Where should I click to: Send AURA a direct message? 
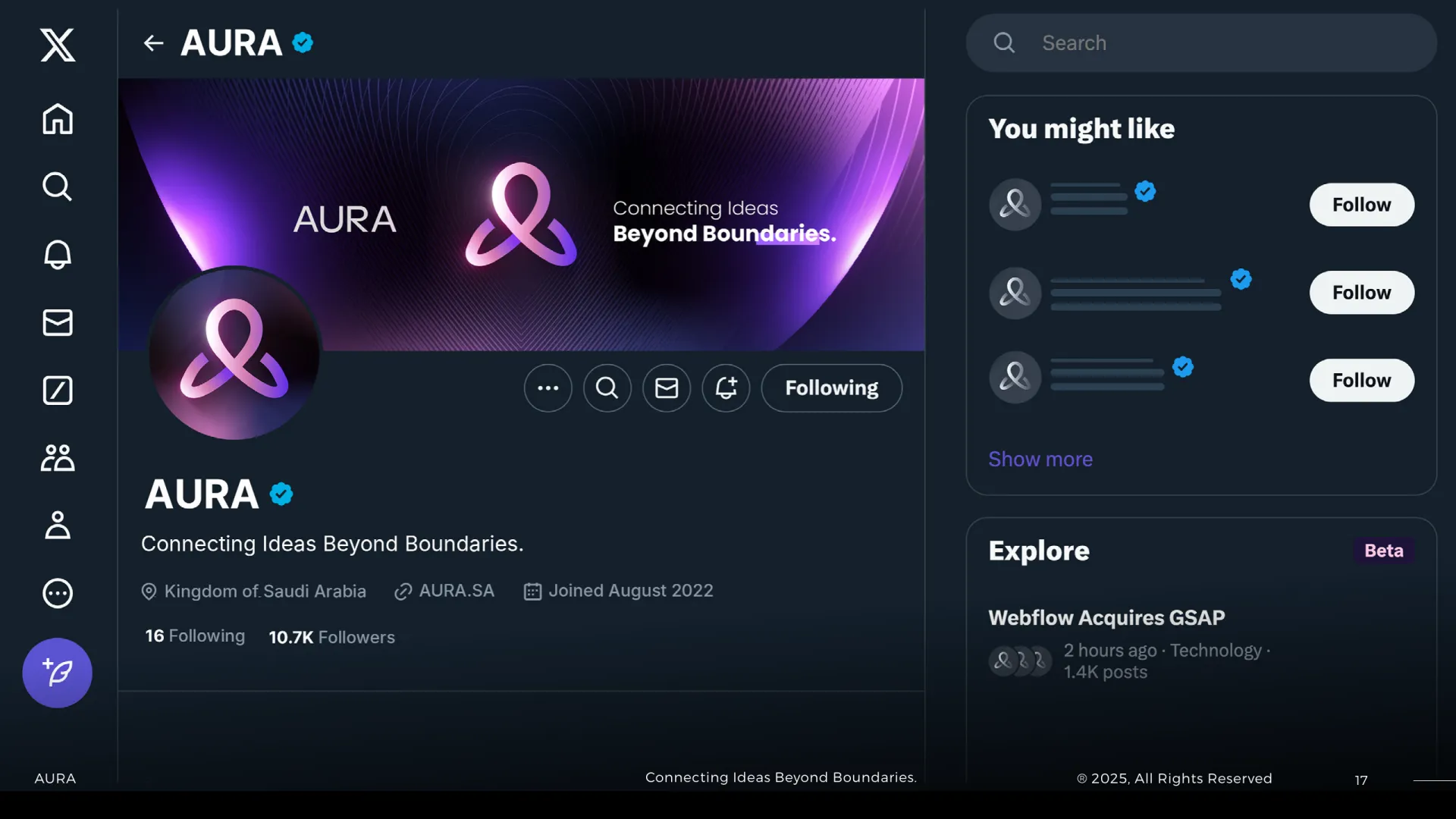click(x=667, y=388)
